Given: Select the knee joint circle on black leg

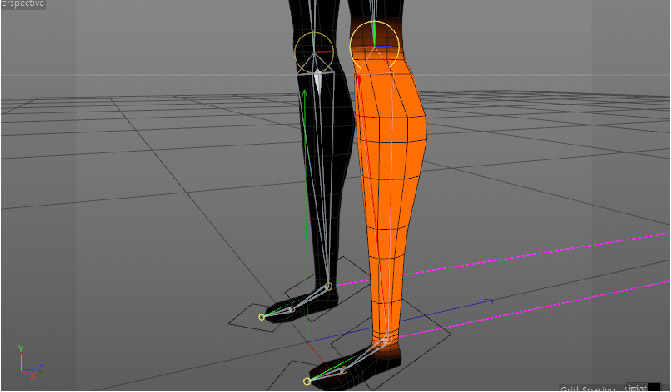Looking at the screenshot, I should click(314, 52).
